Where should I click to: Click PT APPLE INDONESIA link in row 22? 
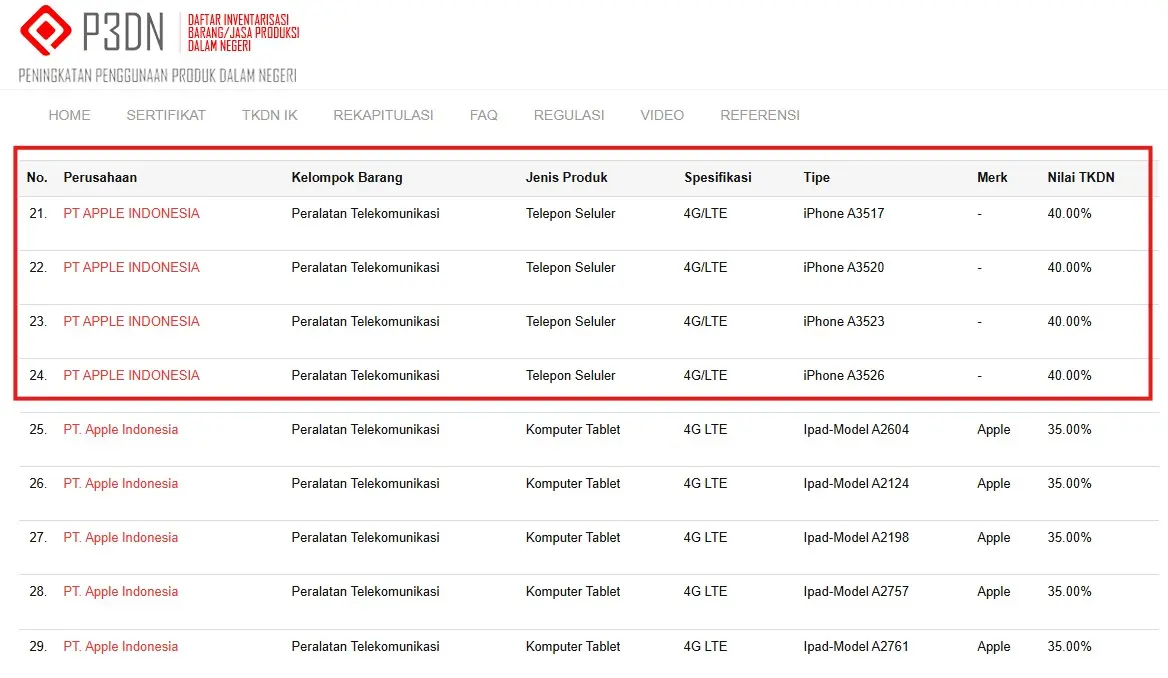point(131,267)
